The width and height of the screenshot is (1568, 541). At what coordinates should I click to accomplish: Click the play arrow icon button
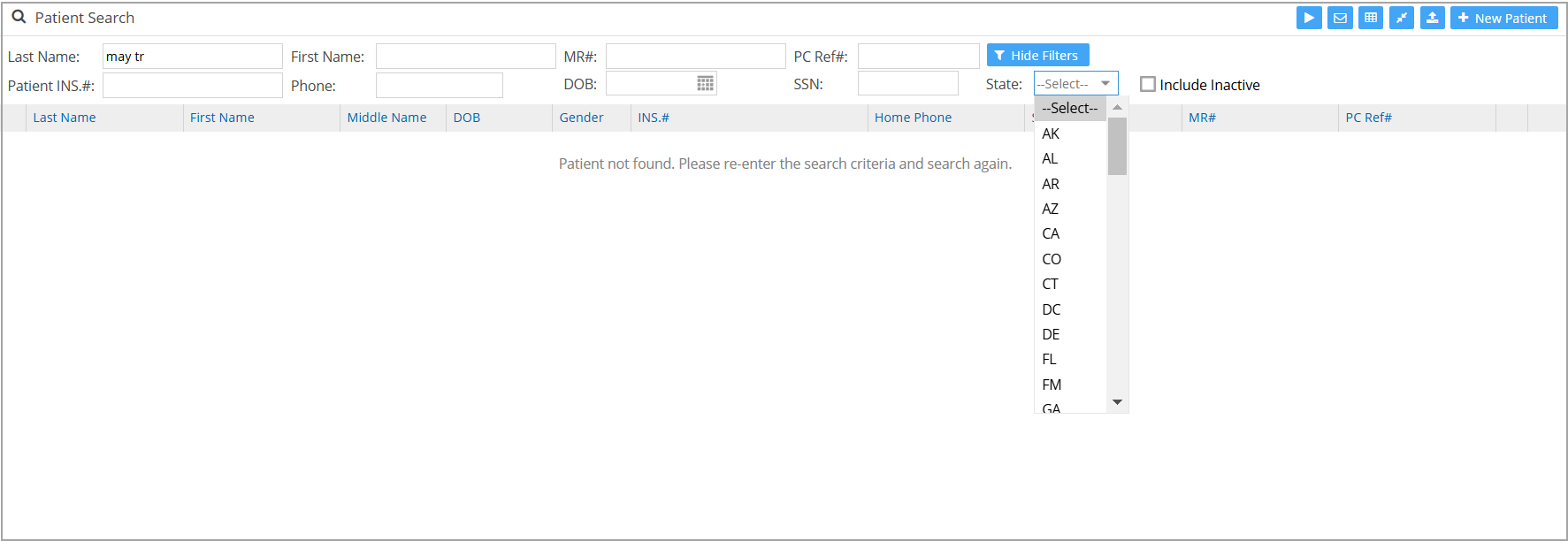point(1309,18)
